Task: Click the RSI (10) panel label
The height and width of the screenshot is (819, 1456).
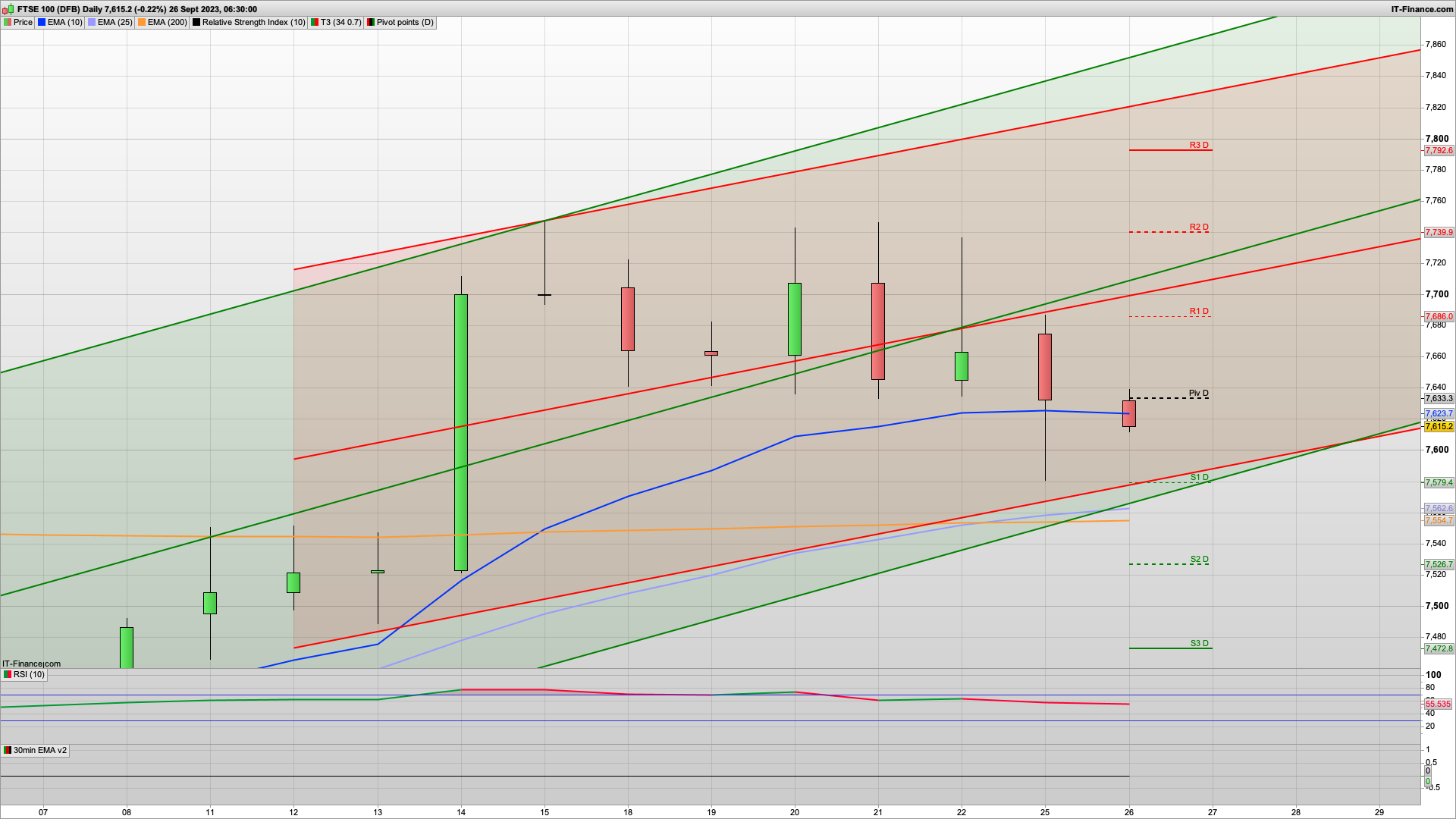Action: pos(24,674)
